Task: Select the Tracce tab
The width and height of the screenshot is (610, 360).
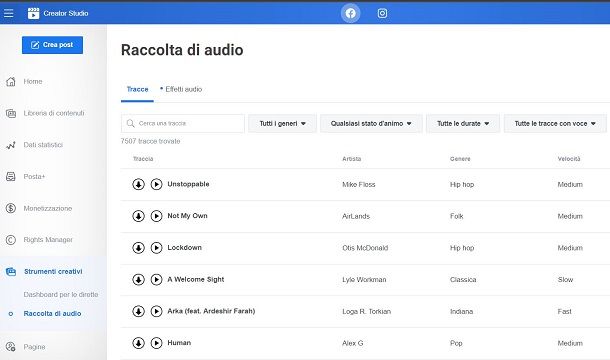Action: point(137,90)
